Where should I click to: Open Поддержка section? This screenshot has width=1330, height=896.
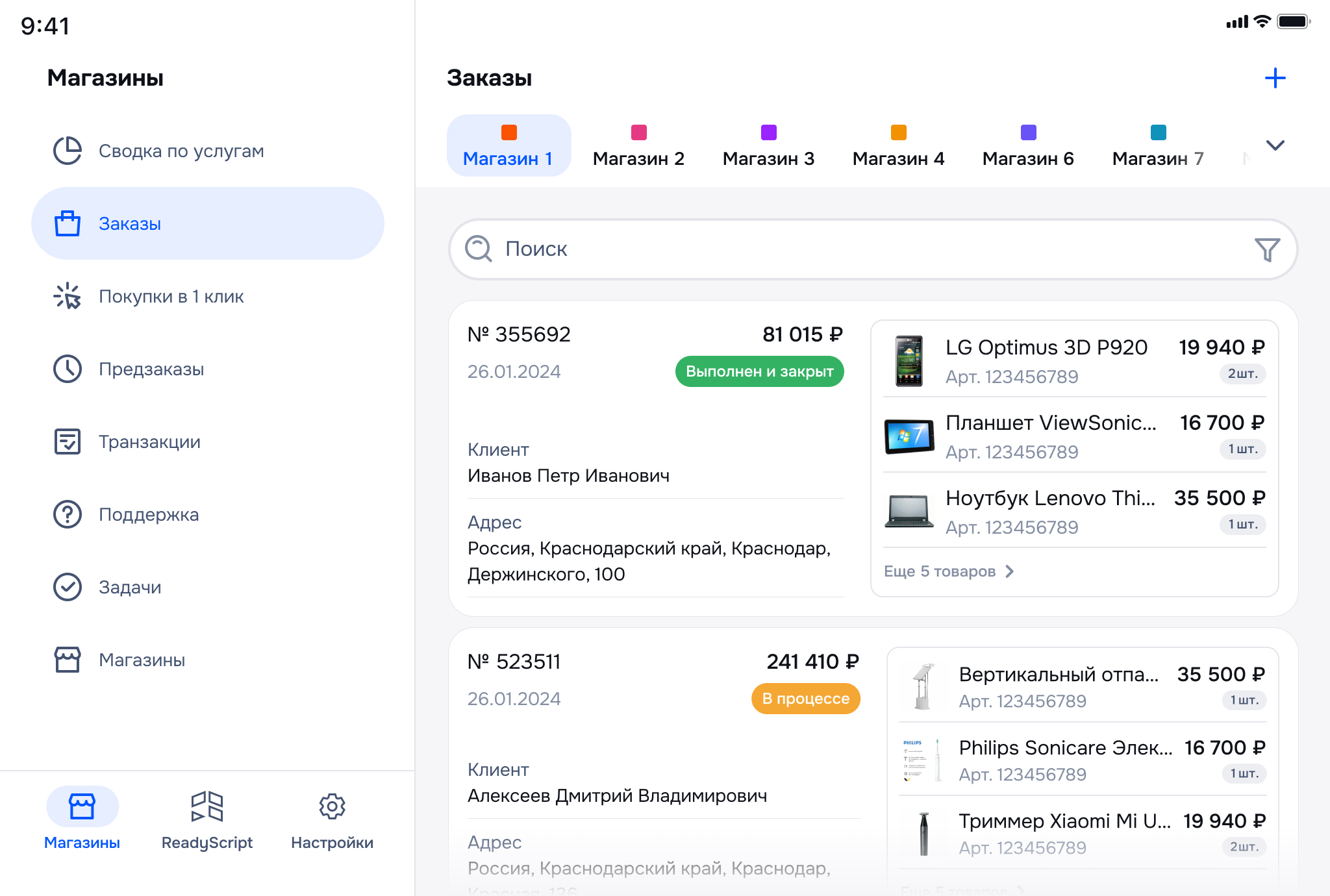tap(208, 514)
